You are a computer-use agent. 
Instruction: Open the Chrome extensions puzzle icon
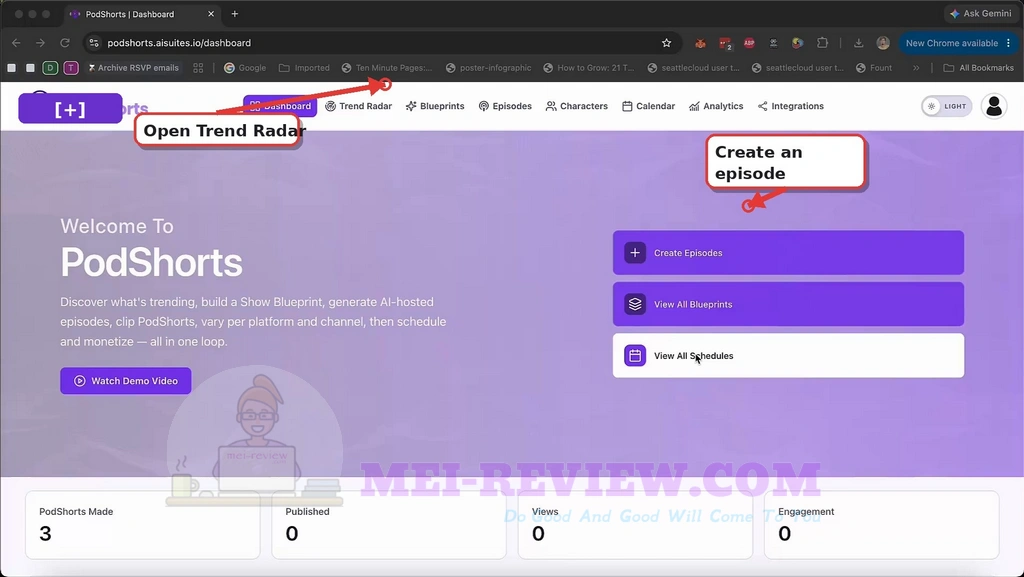click(x=822, y=43)
